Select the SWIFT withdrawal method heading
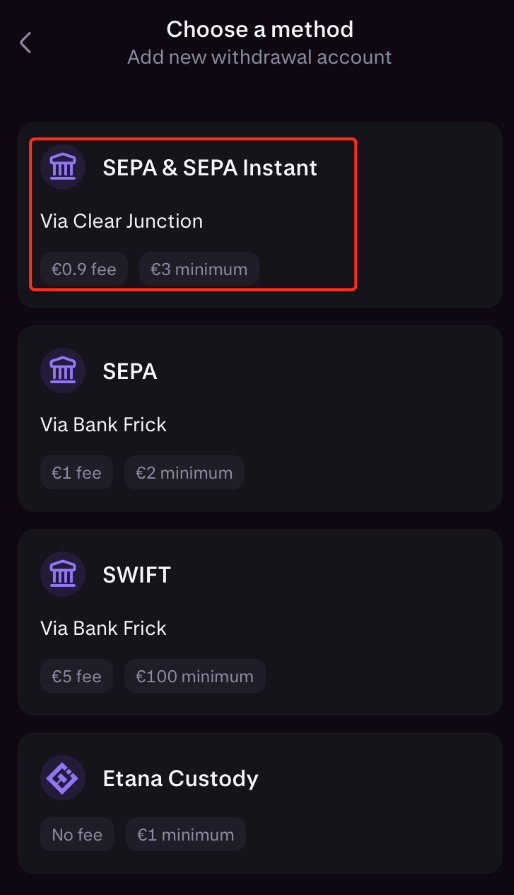The width and height of the screenshot is (514, 895). 137,575
